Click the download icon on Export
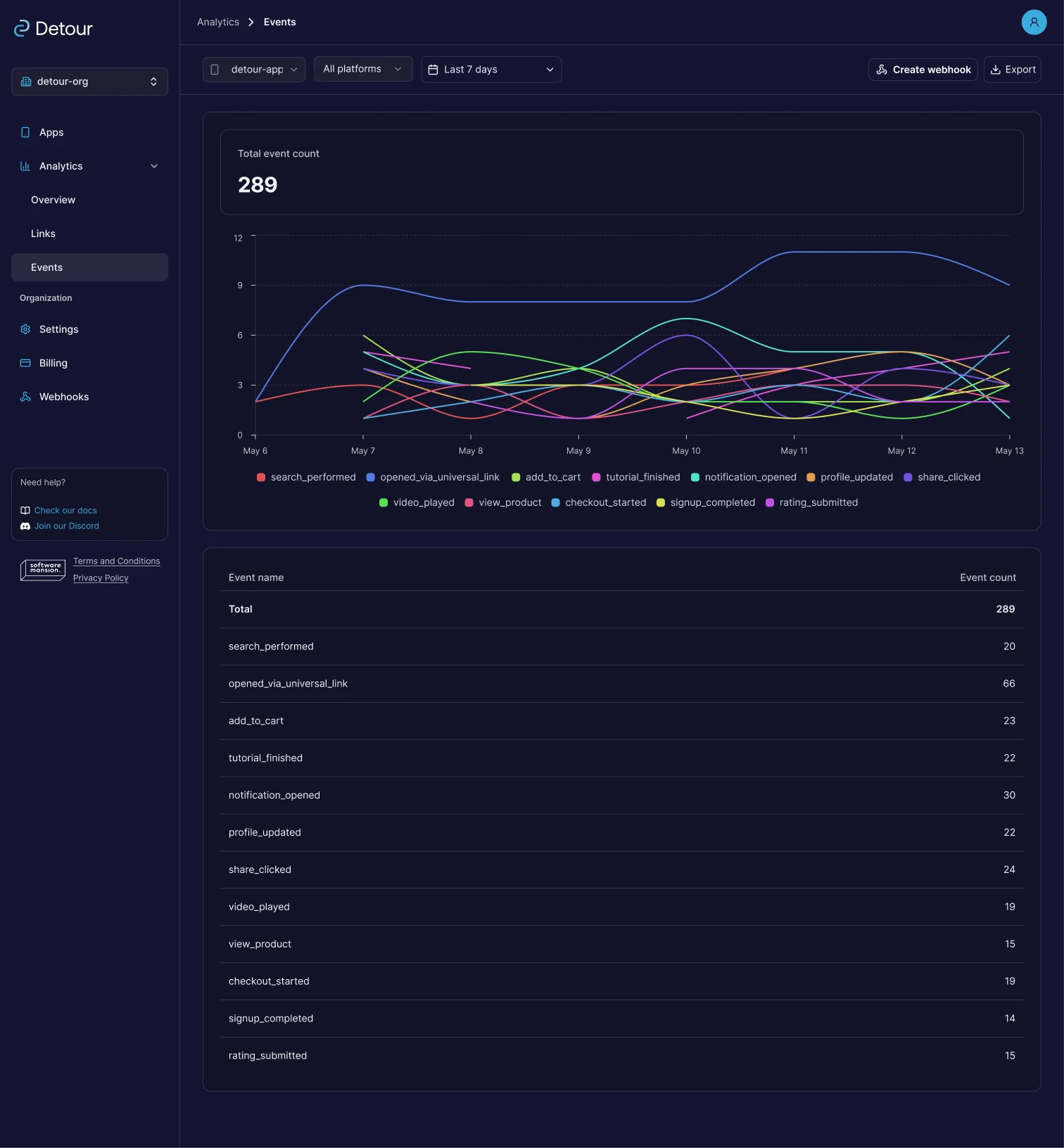Viewport: 1064px width, 1148px height. (x=996, y=70)
